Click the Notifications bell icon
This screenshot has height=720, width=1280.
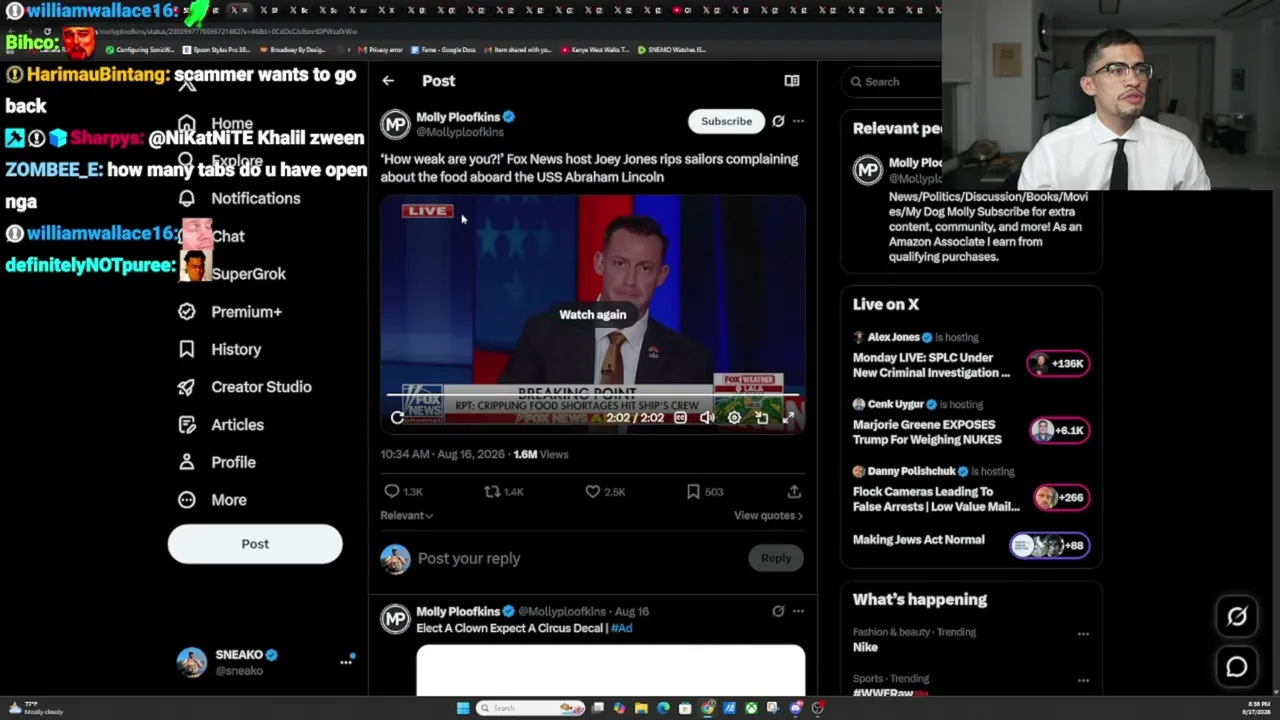click(187, 198)
